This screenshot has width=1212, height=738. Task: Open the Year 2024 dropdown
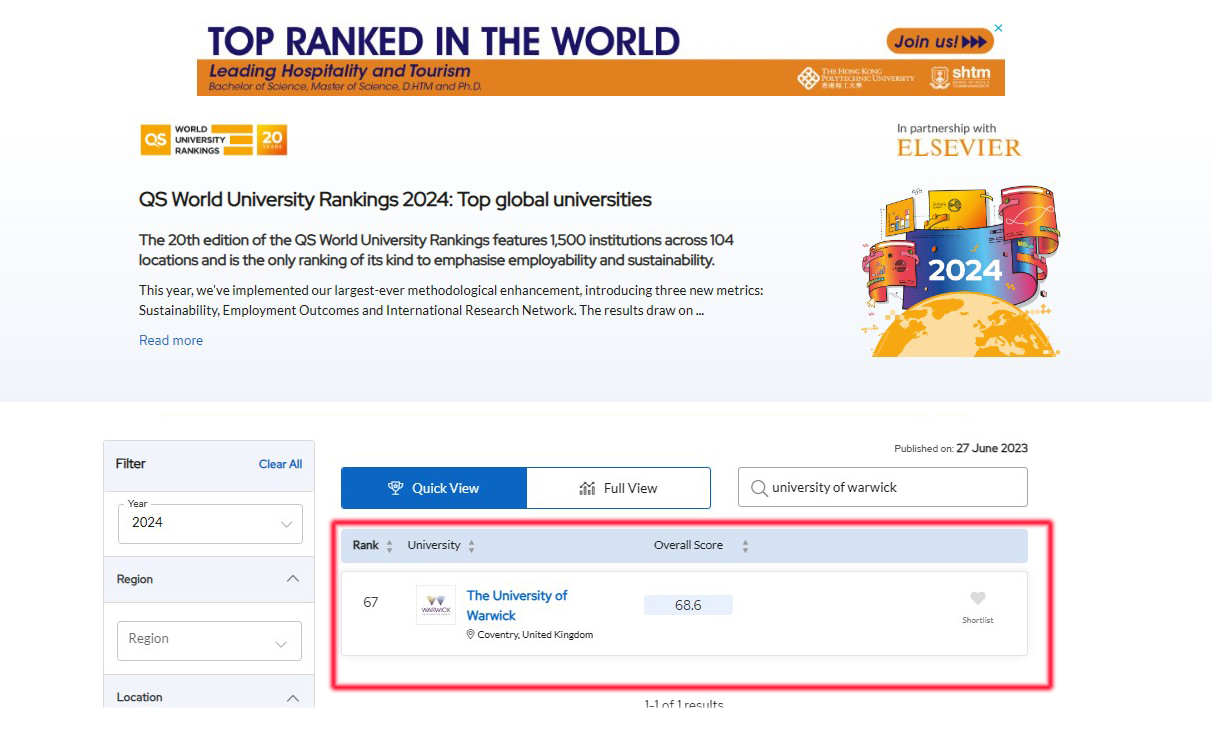coord(210,523)
